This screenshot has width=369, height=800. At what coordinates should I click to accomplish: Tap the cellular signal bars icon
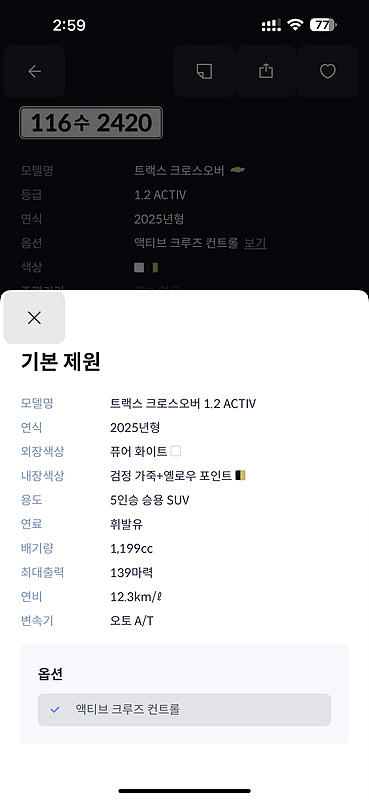coord(271,26)
